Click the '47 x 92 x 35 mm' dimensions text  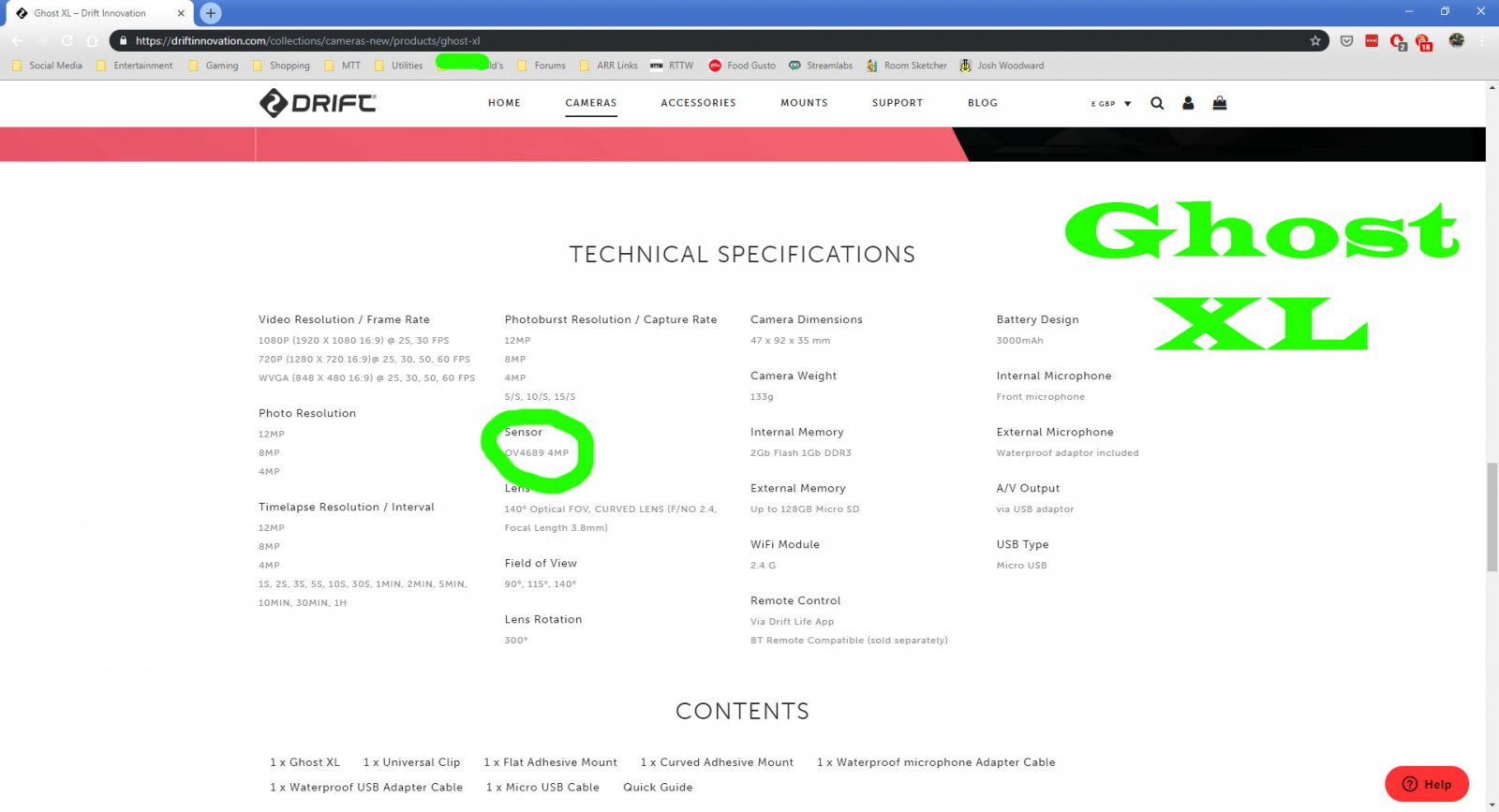coord(790,341)
